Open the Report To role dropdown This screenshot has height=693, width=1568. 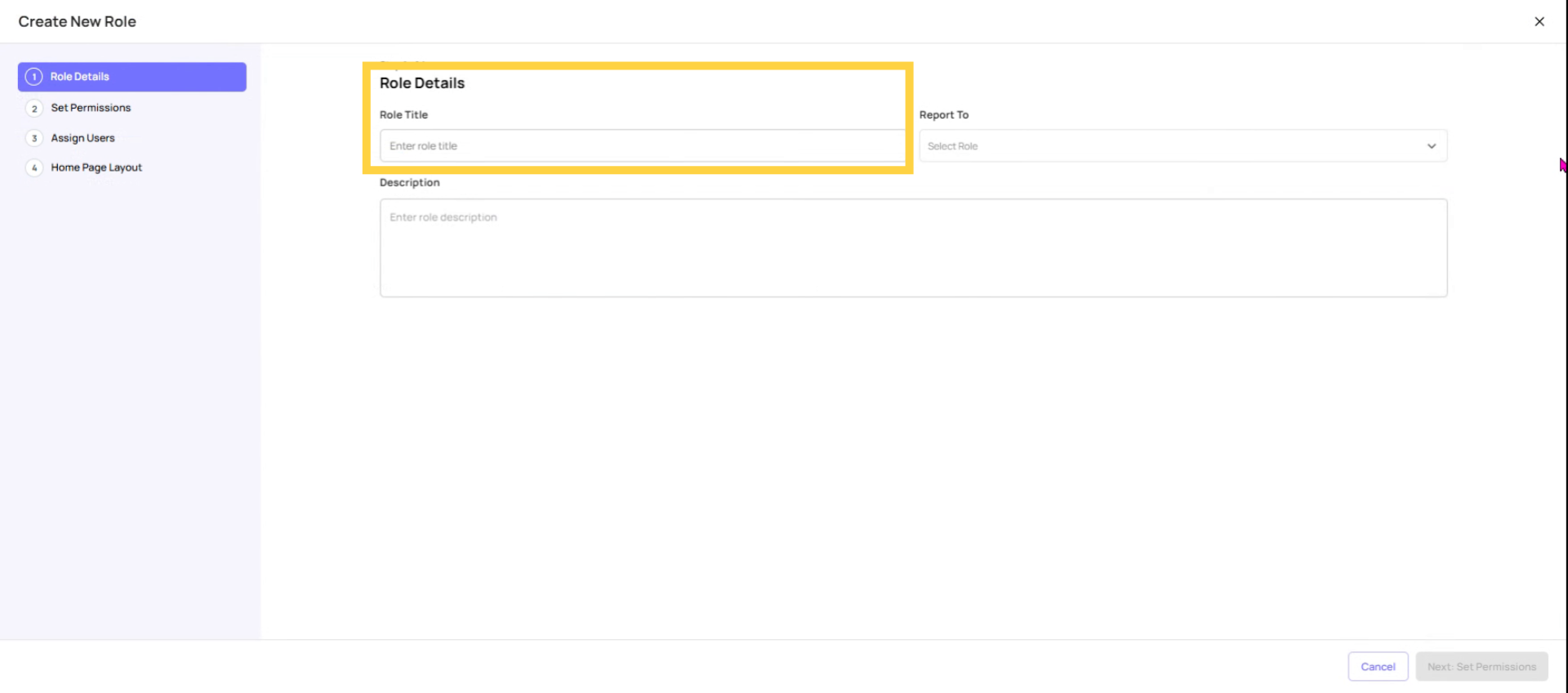1183,146
